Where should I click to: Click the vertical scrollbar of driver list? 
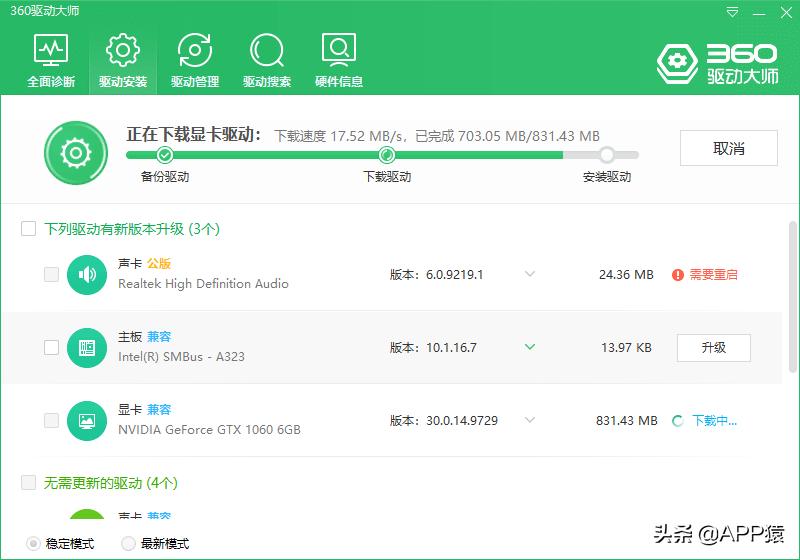(x=792, y=296)
